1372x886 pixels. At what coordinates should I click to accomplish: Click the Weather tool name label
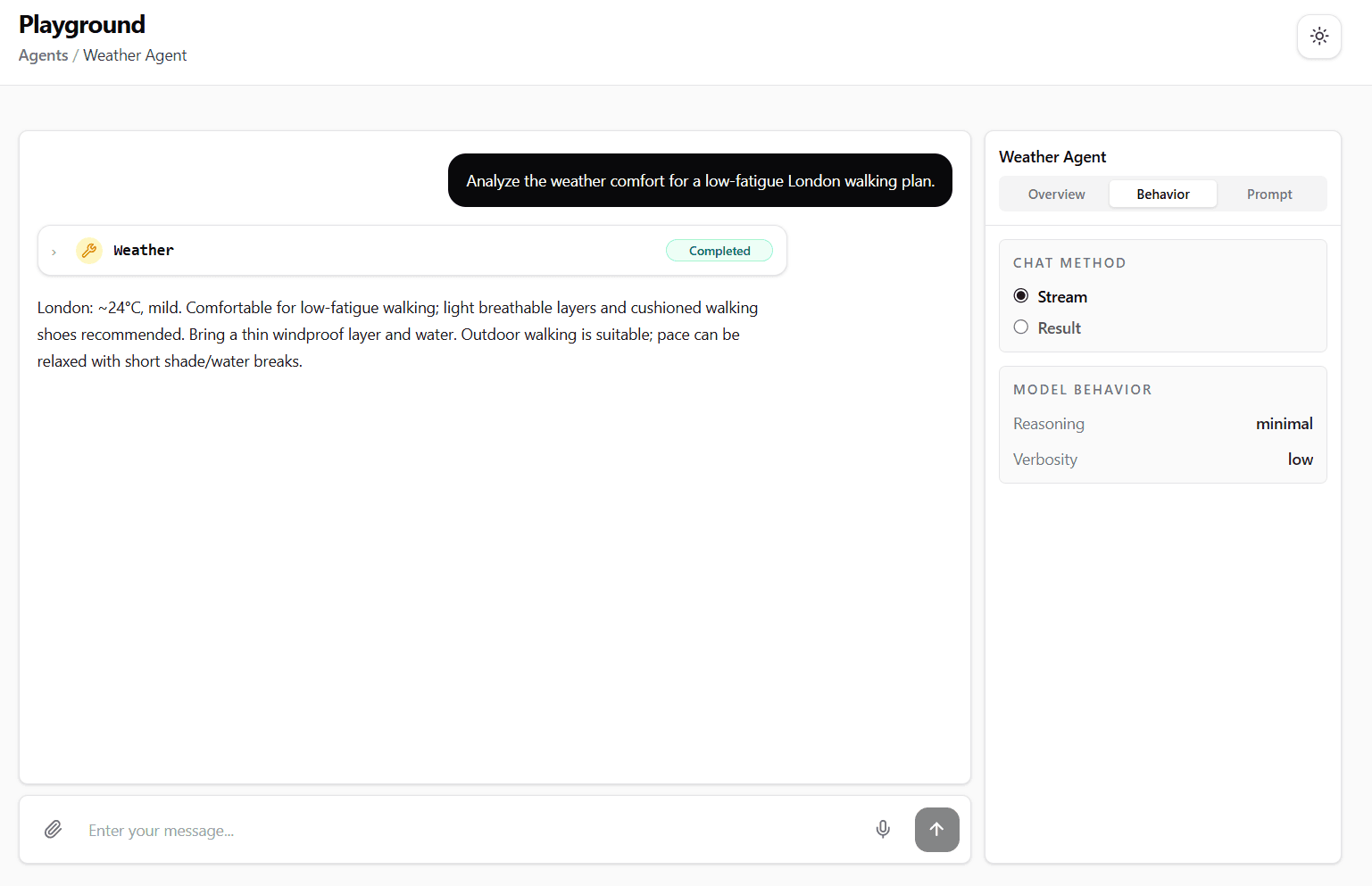click(144, 251)
